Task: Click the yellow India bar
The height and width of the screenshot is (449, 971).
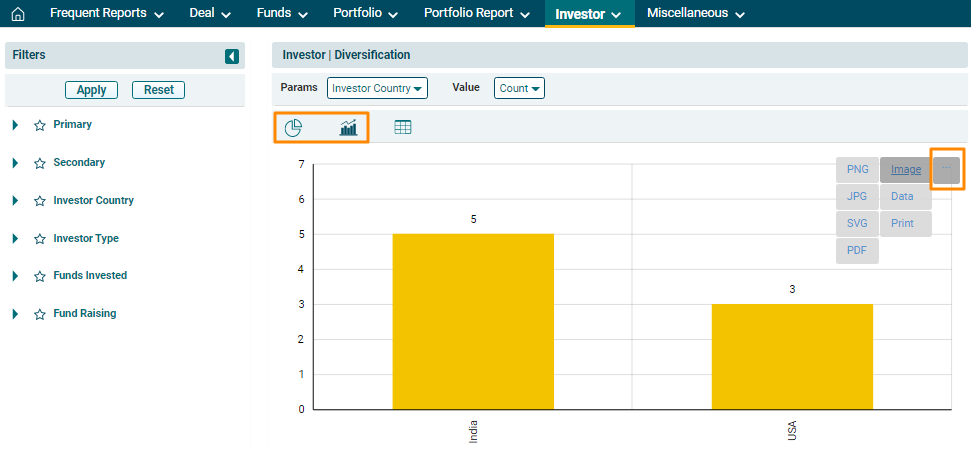Action: click(472, 320)
